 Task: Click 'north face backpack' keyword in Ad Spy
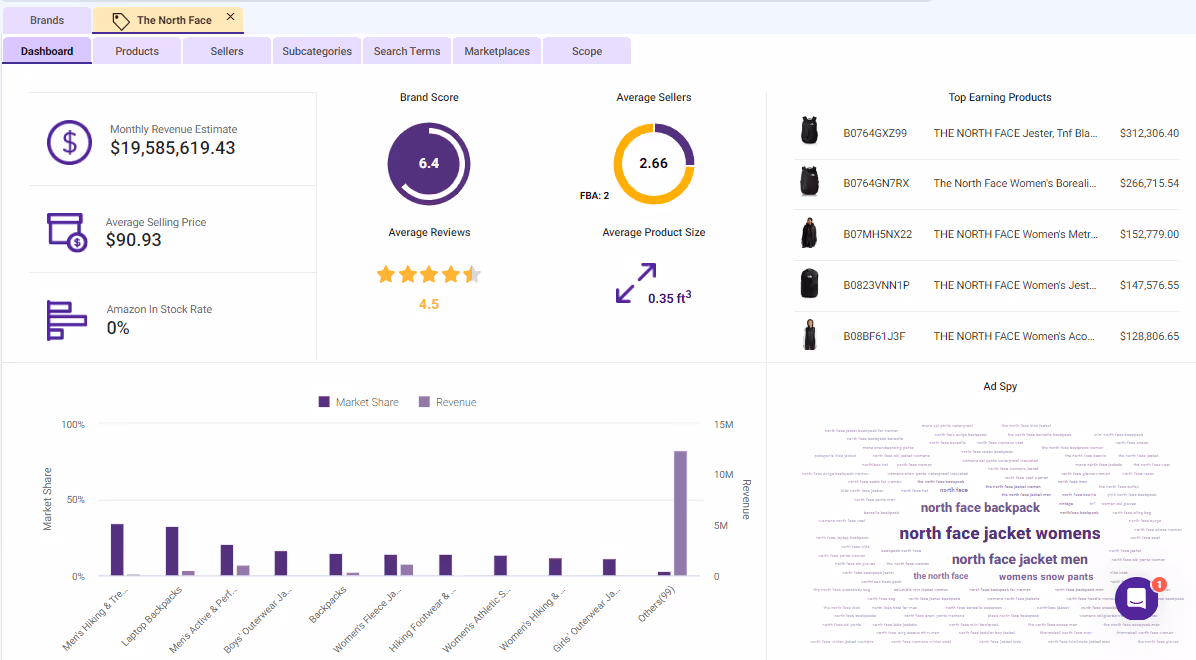(x=980, y=507)
